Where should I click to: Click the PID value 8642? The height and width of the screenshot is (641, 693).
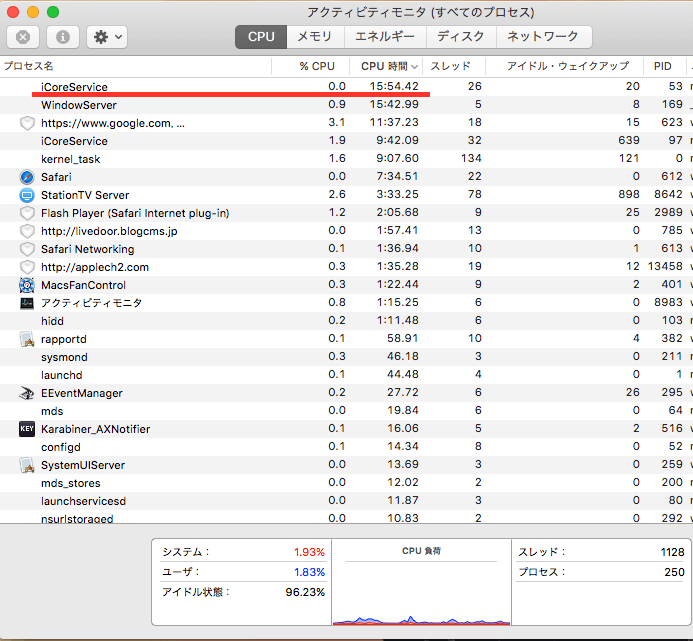pos(668,194)
